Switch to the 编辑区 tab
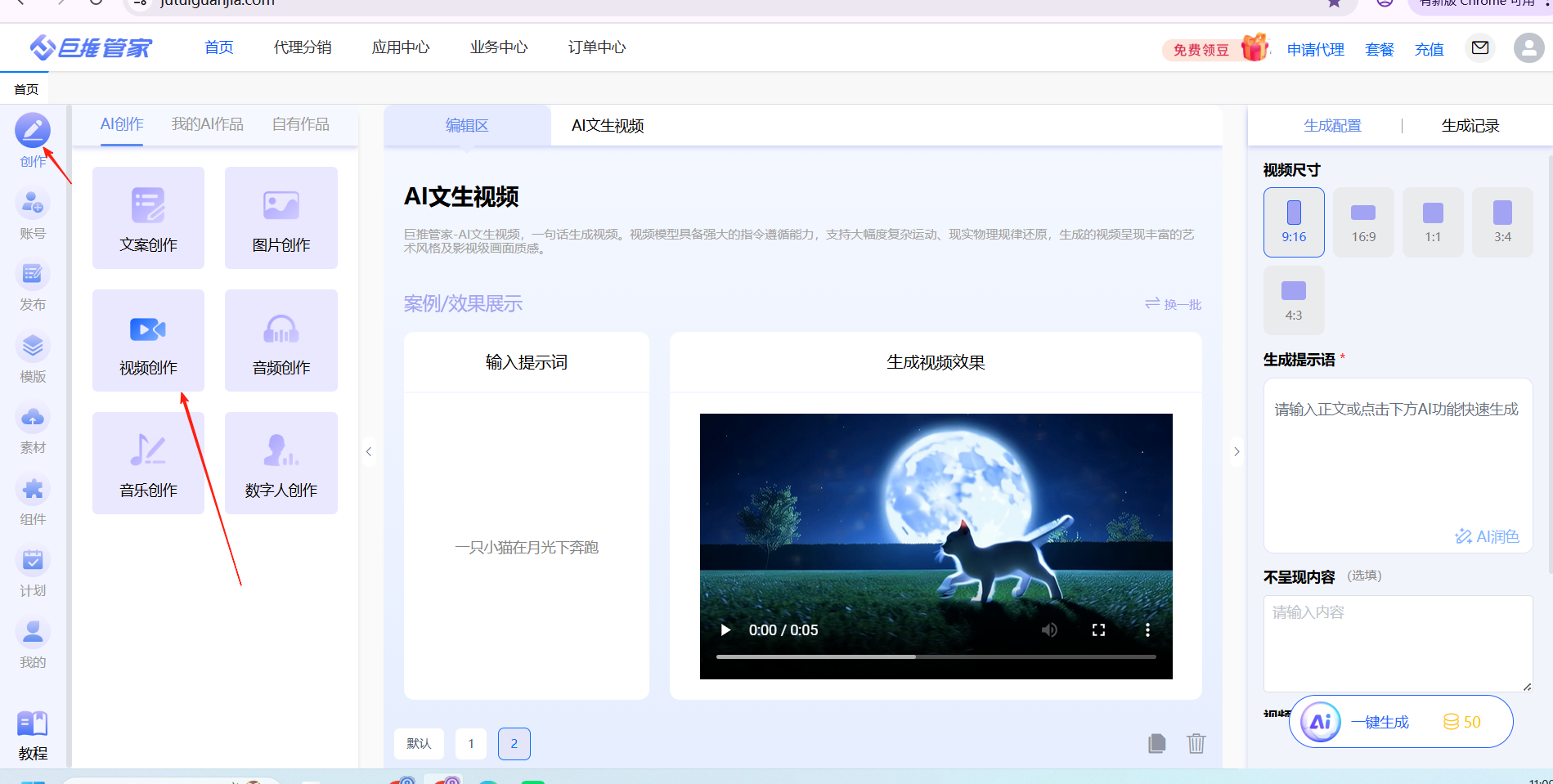Image resolution: width=1553 pixels, height=784 pixels. [467, 125]
